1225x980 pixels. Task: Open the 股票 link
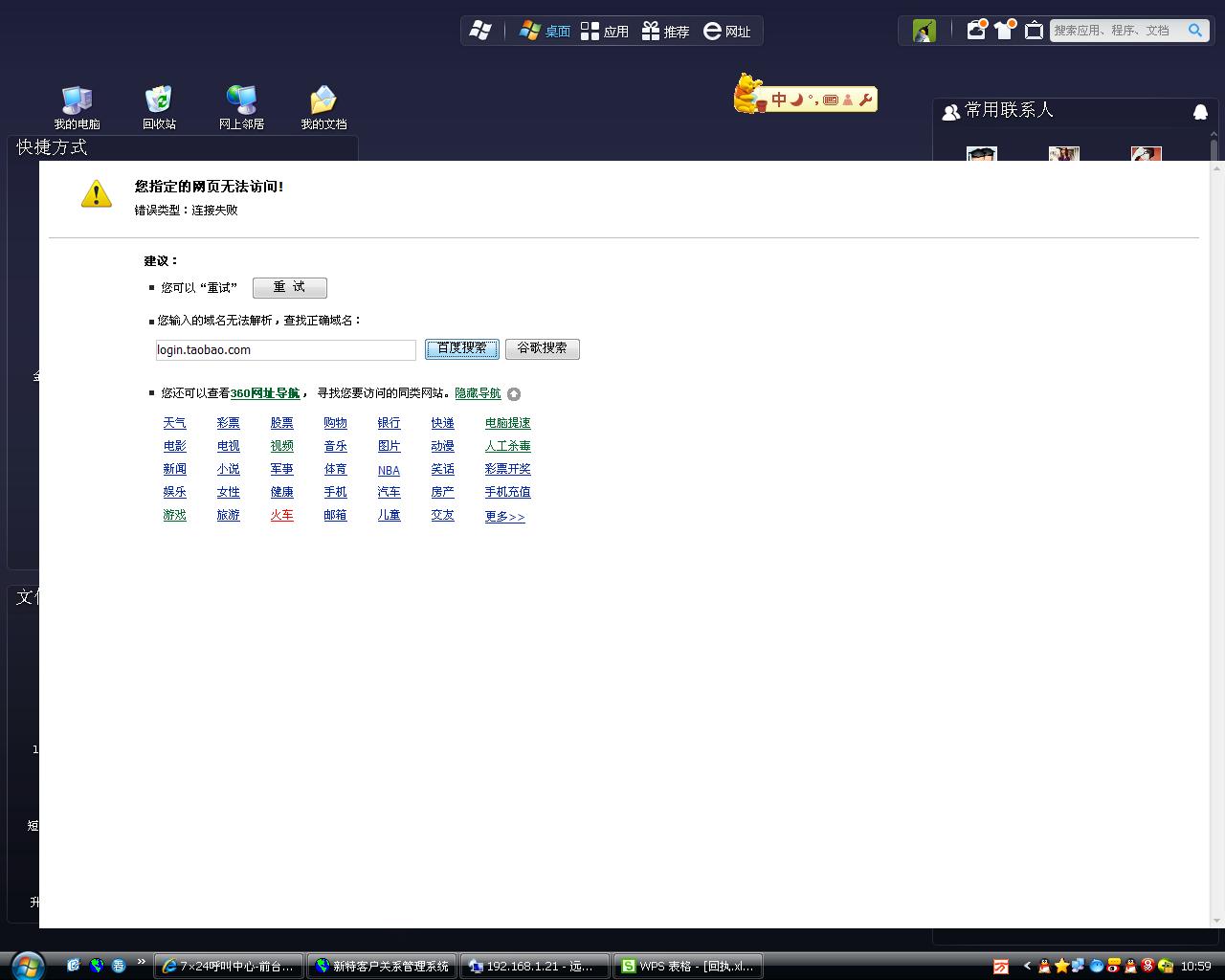(x=282, y=423)
